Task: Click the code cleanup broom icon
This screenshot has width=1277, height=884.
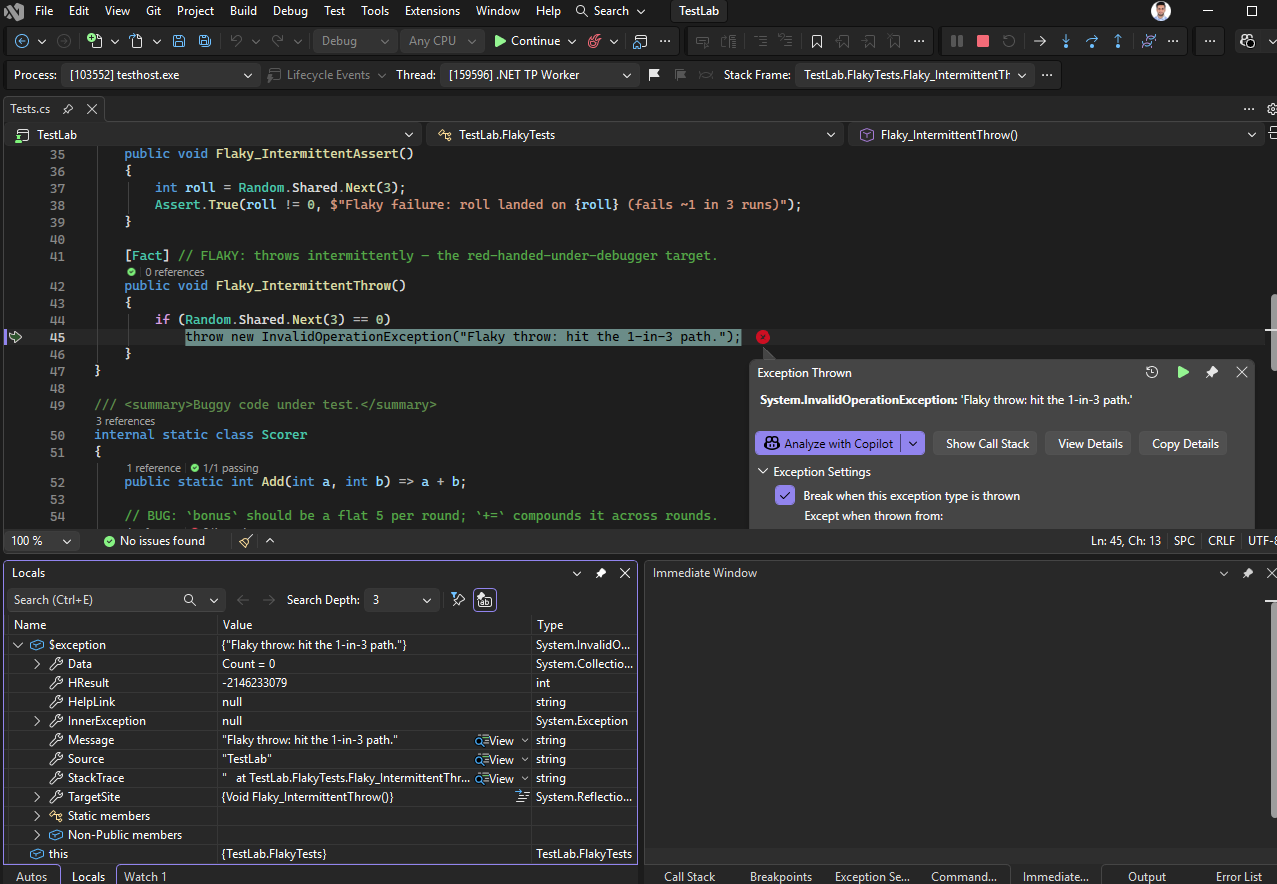Action: (246, 541)
